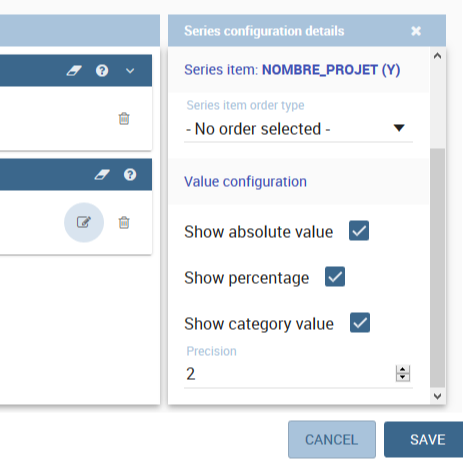Delete lower series item with trash icon
Viewport: 473px width, 459px height.
[x=124, y=222]
